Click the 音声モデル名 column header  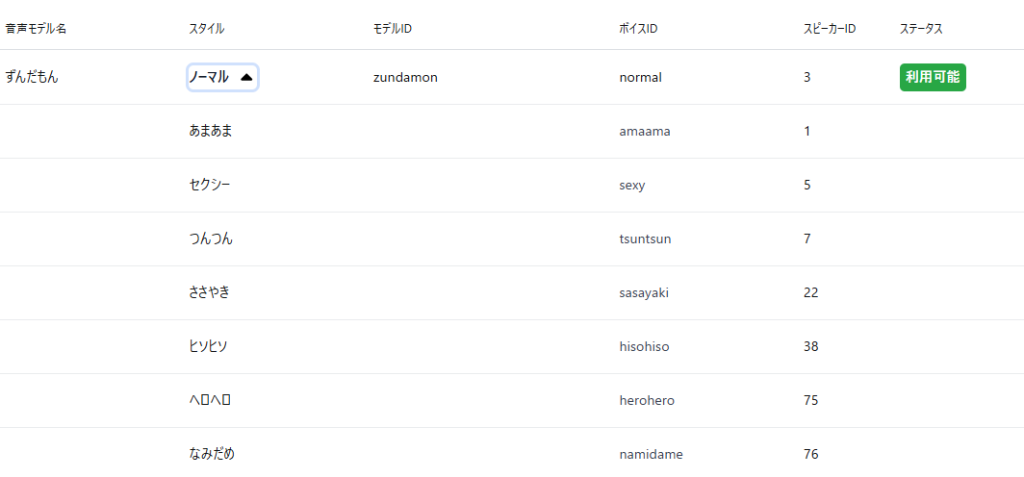click(36, 29)
